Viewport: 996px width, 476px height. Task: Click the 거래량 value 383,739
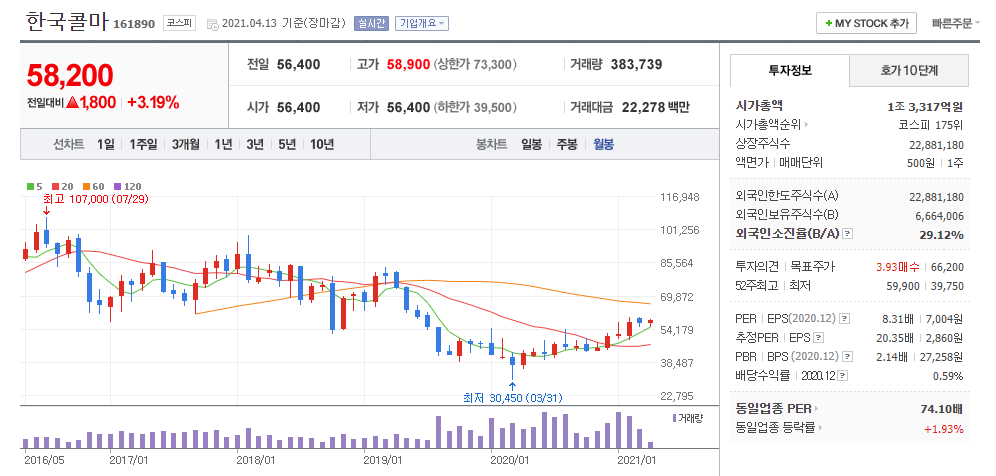click(636, 64)
